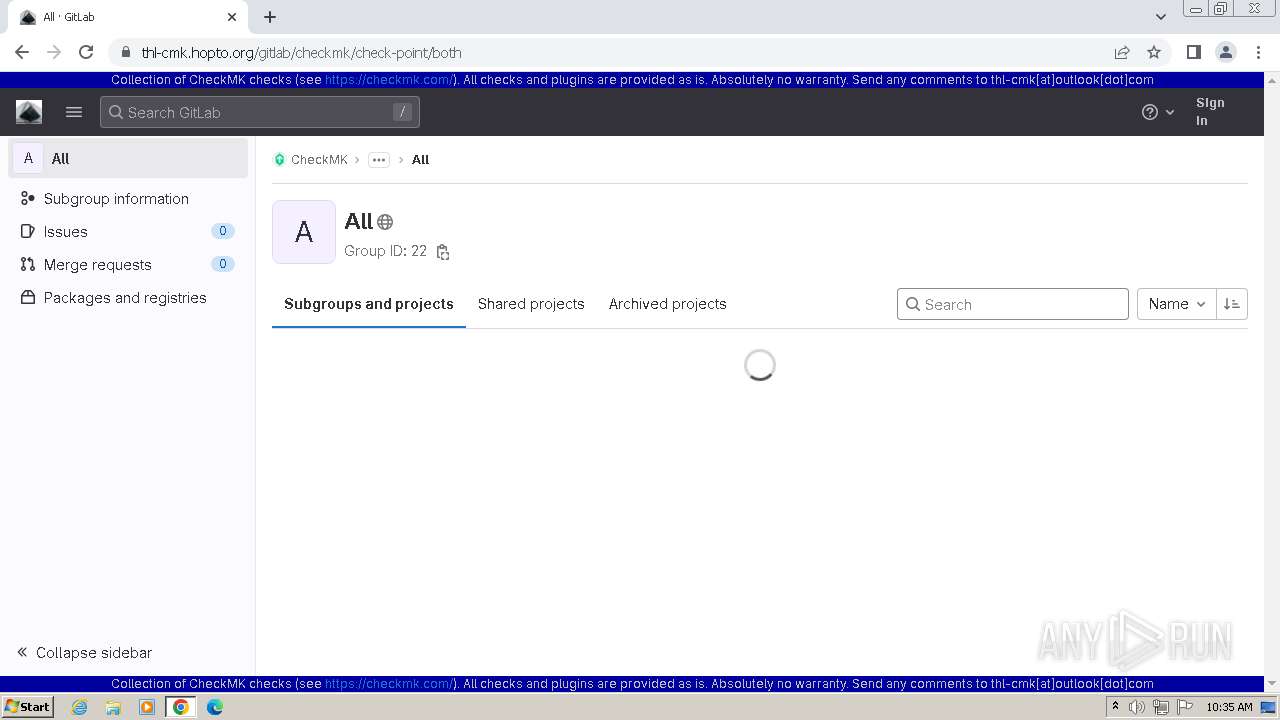Click the Issues sidebar icon
The height and width of the screenshot is (720, 1280).
coord(27,231)
